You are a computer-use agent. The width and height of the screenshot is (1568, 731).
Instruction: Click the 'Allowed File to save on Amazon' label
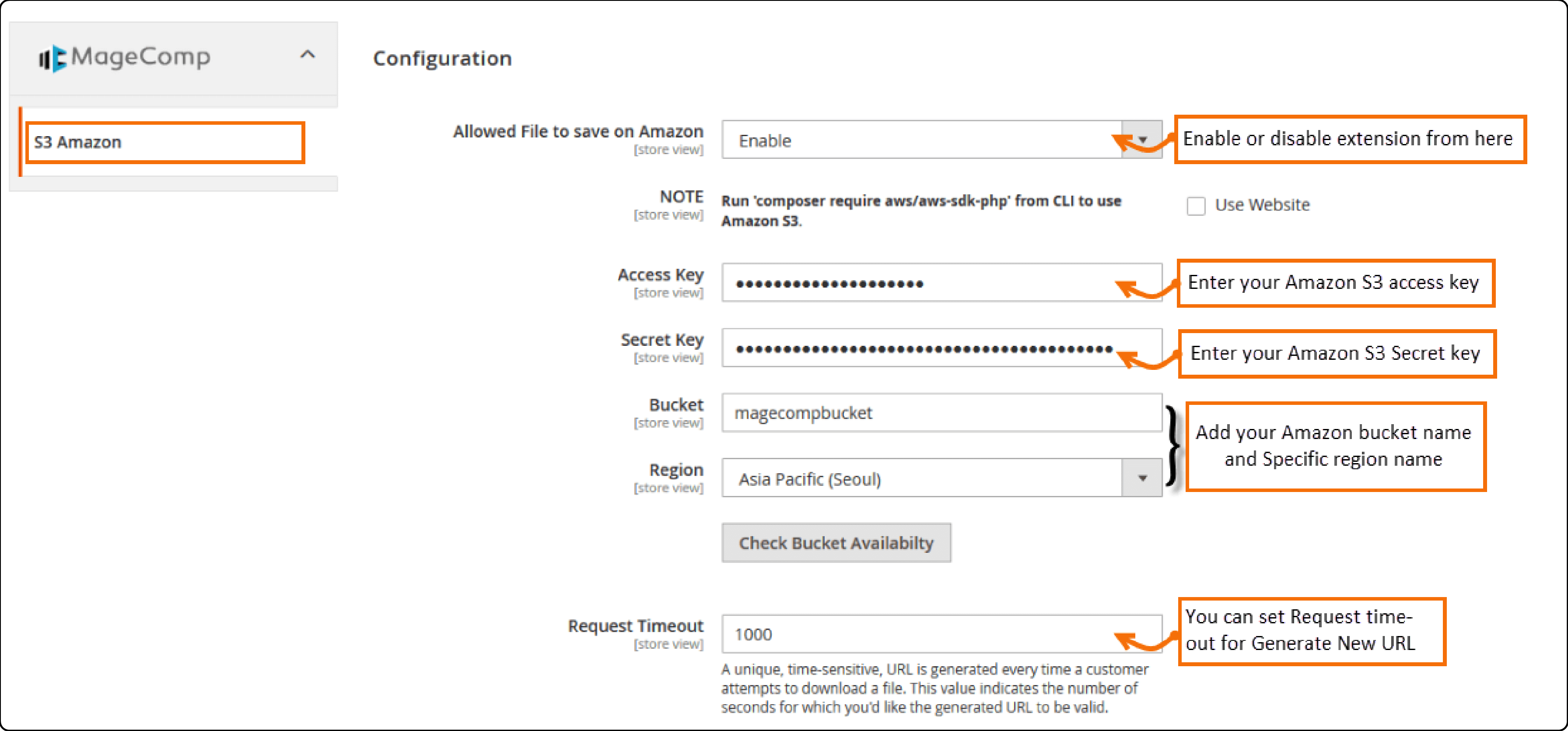577,131
